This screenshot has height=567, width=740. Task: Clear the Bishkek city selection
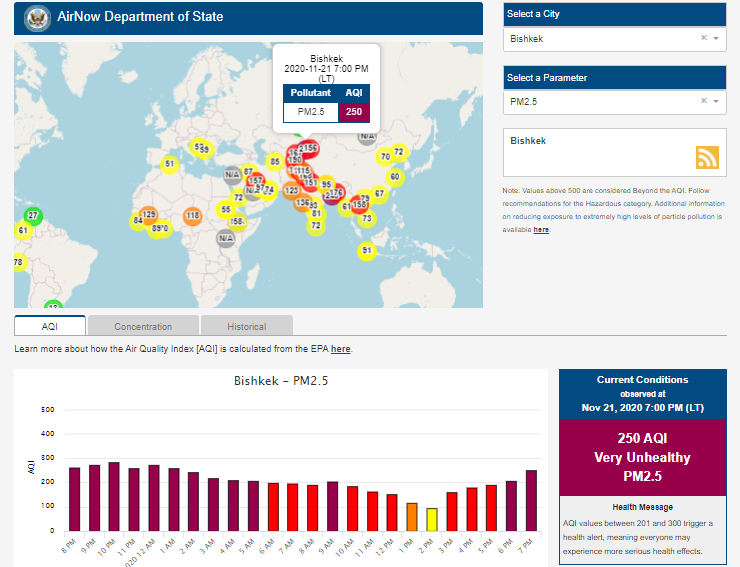pos(703,39)
